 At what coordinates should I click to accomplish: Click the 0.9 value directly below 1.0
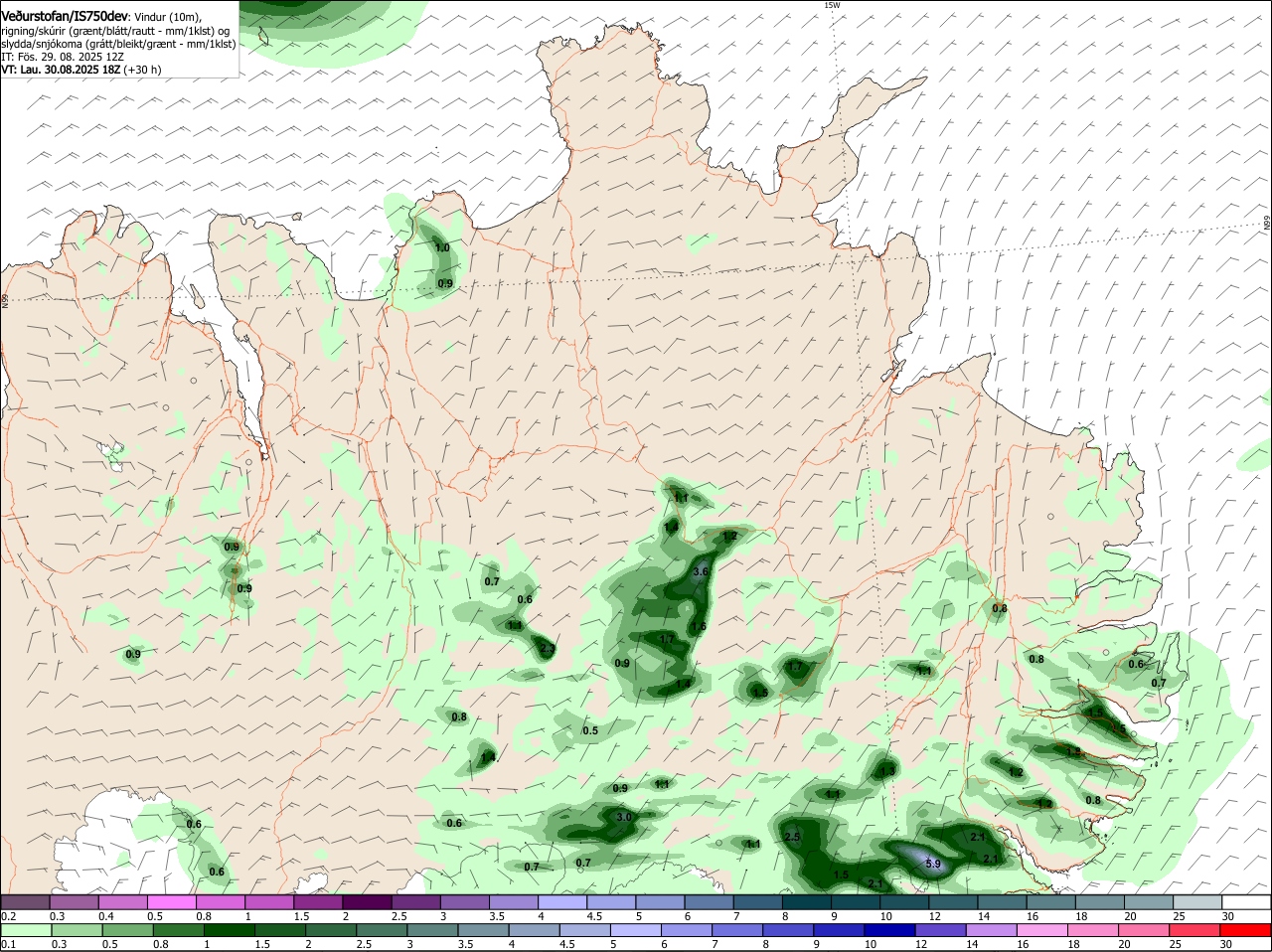pyautogui.click(x=445, y=283)
